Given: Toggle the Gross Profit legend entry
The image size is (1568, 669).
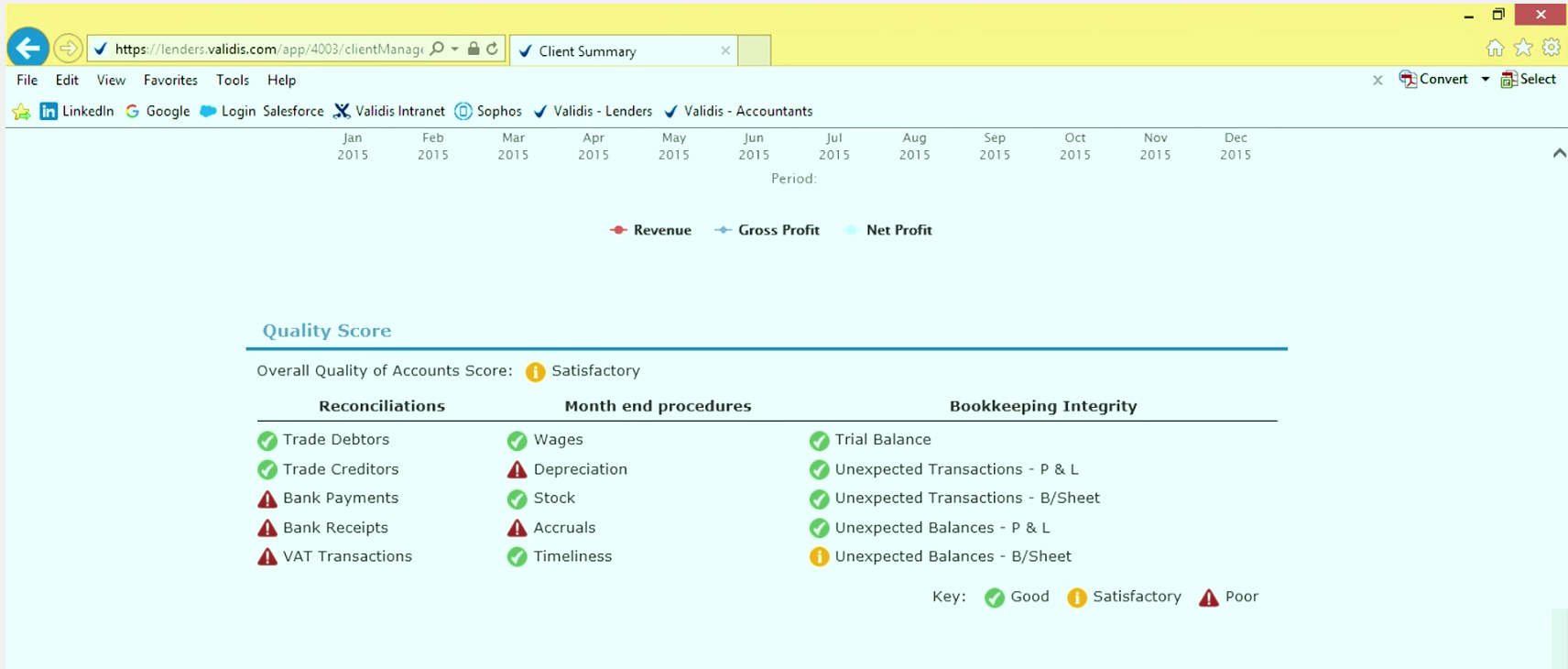Looking at the screenshot, I should 768,230.
